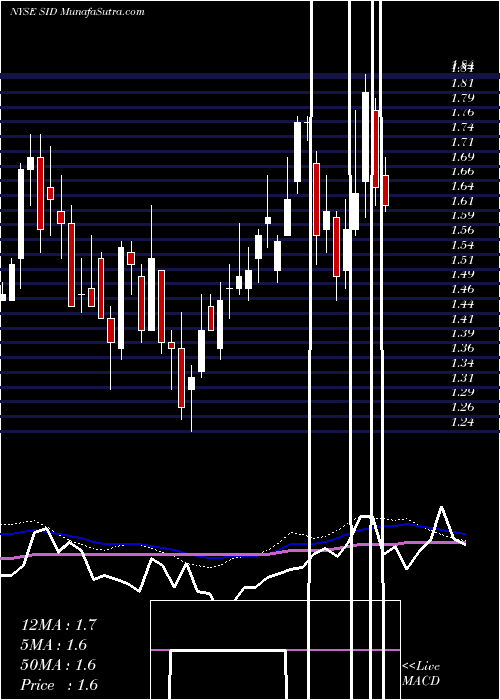Click the 1.51 axis label

[462, 260]
